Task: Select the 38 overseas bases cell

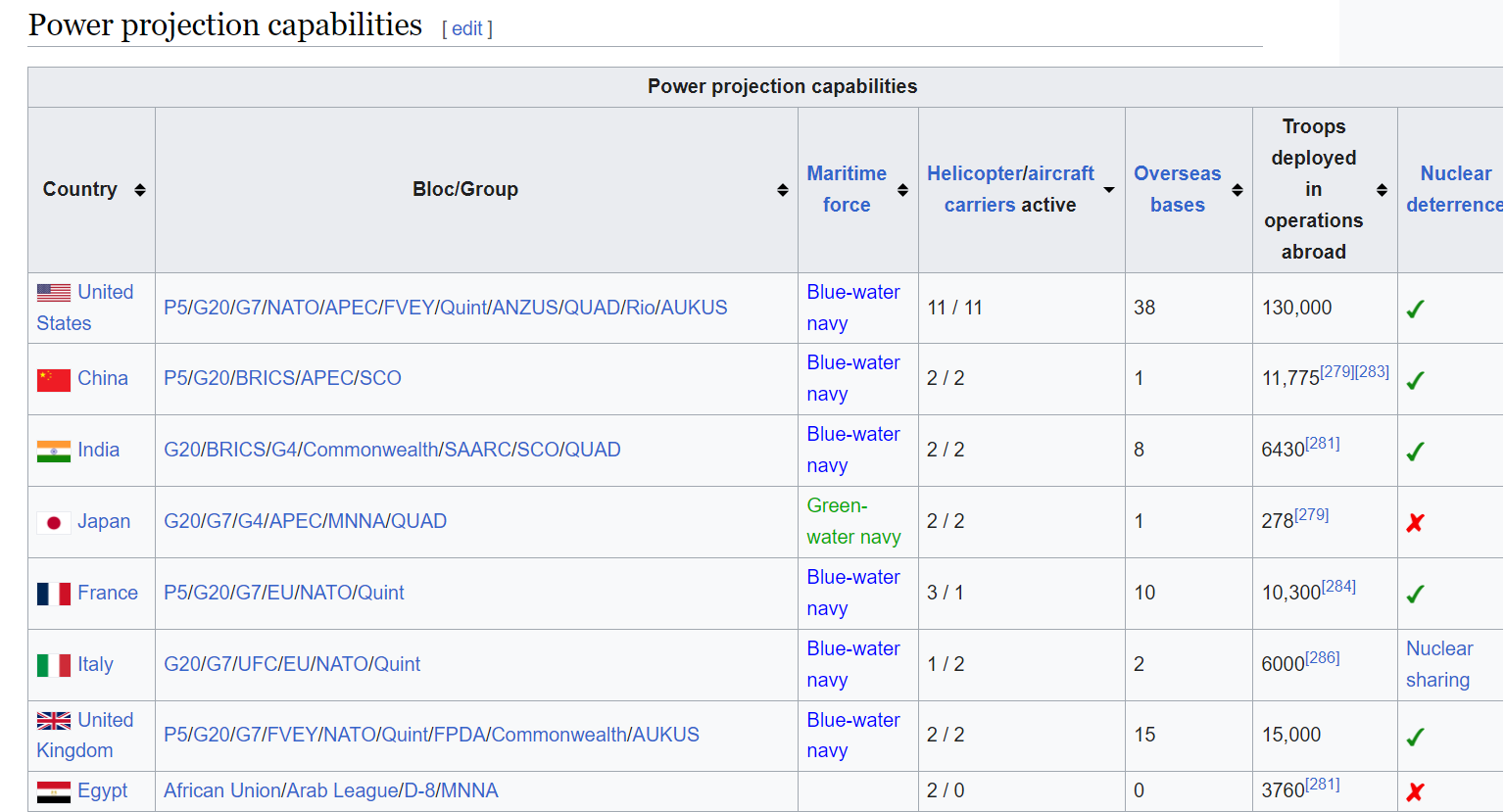Action: pyautogui.click(x=1189, y=308)
